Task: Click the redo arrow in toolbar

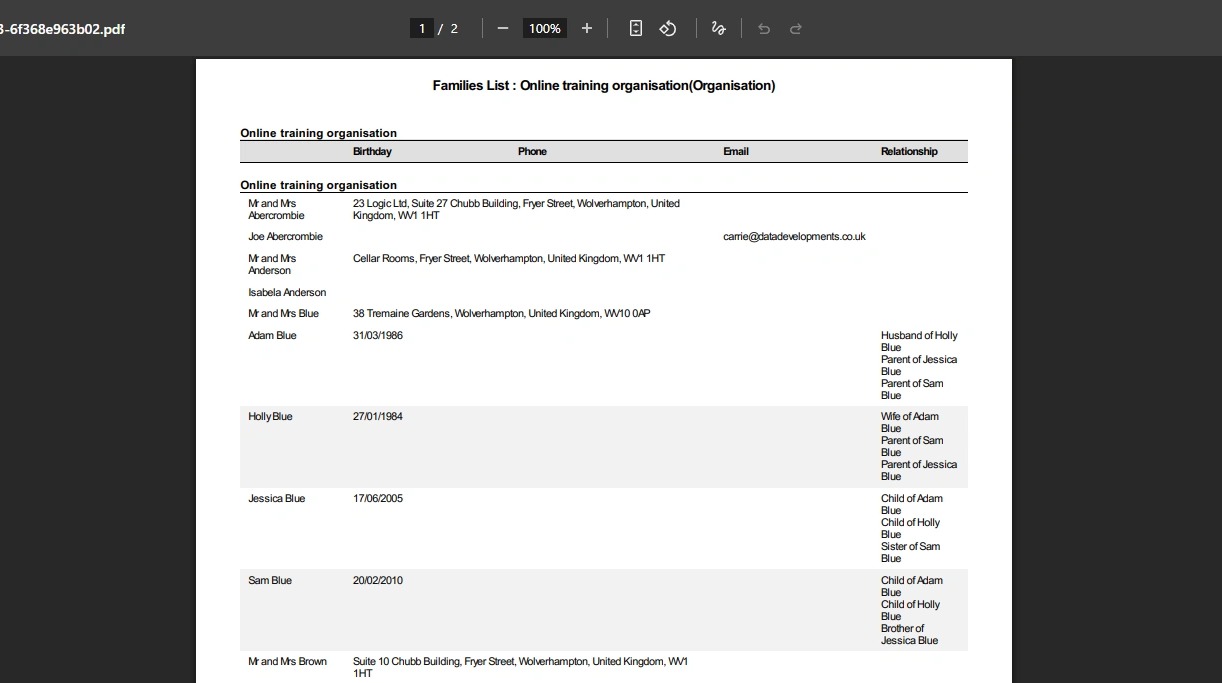Action: (x=796, y=28)
